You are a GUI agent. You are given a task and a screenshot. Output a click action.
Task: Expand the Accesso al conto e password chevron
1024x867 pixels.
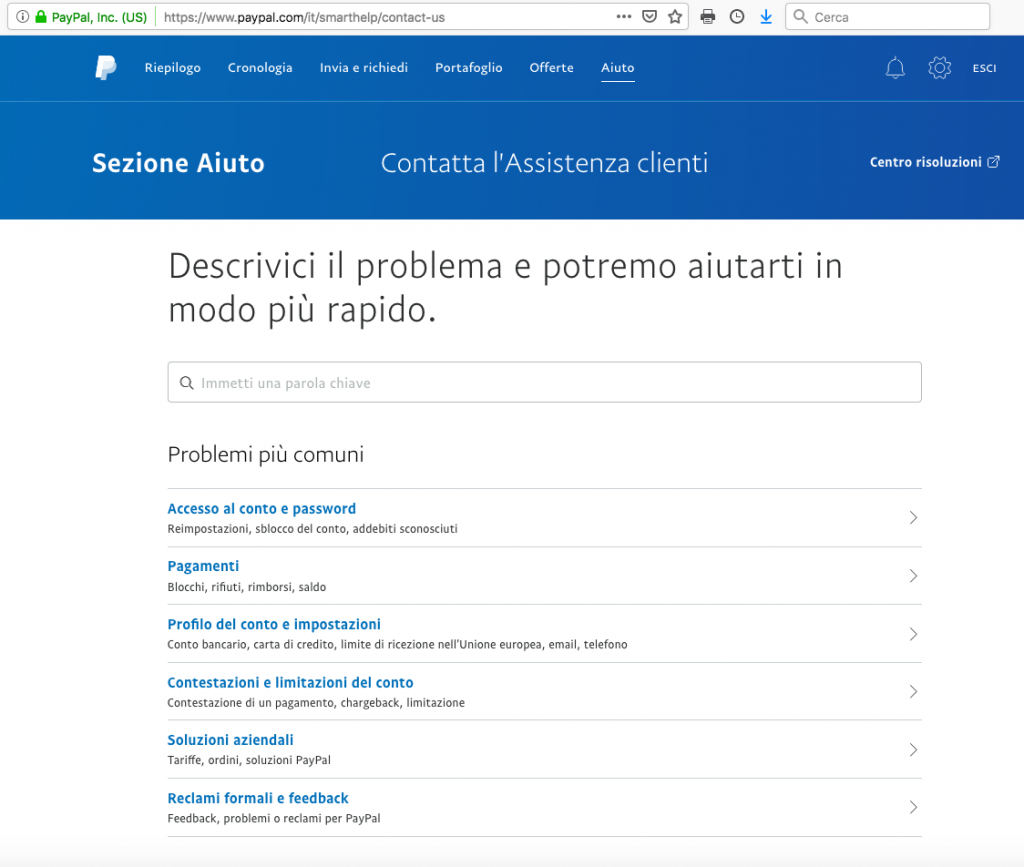(913, 518)
